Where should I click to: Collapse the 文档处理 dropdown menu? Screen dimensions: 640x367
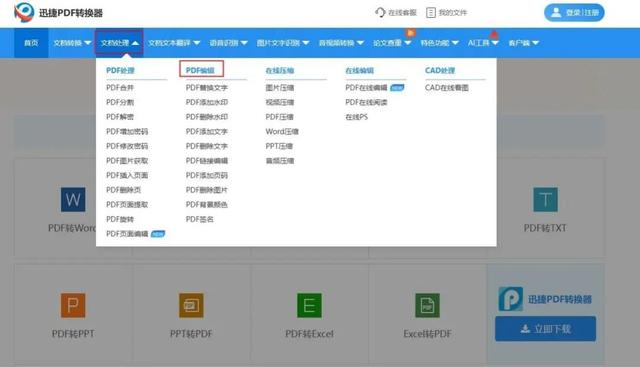pyautogui.click(x=119, y=42)
